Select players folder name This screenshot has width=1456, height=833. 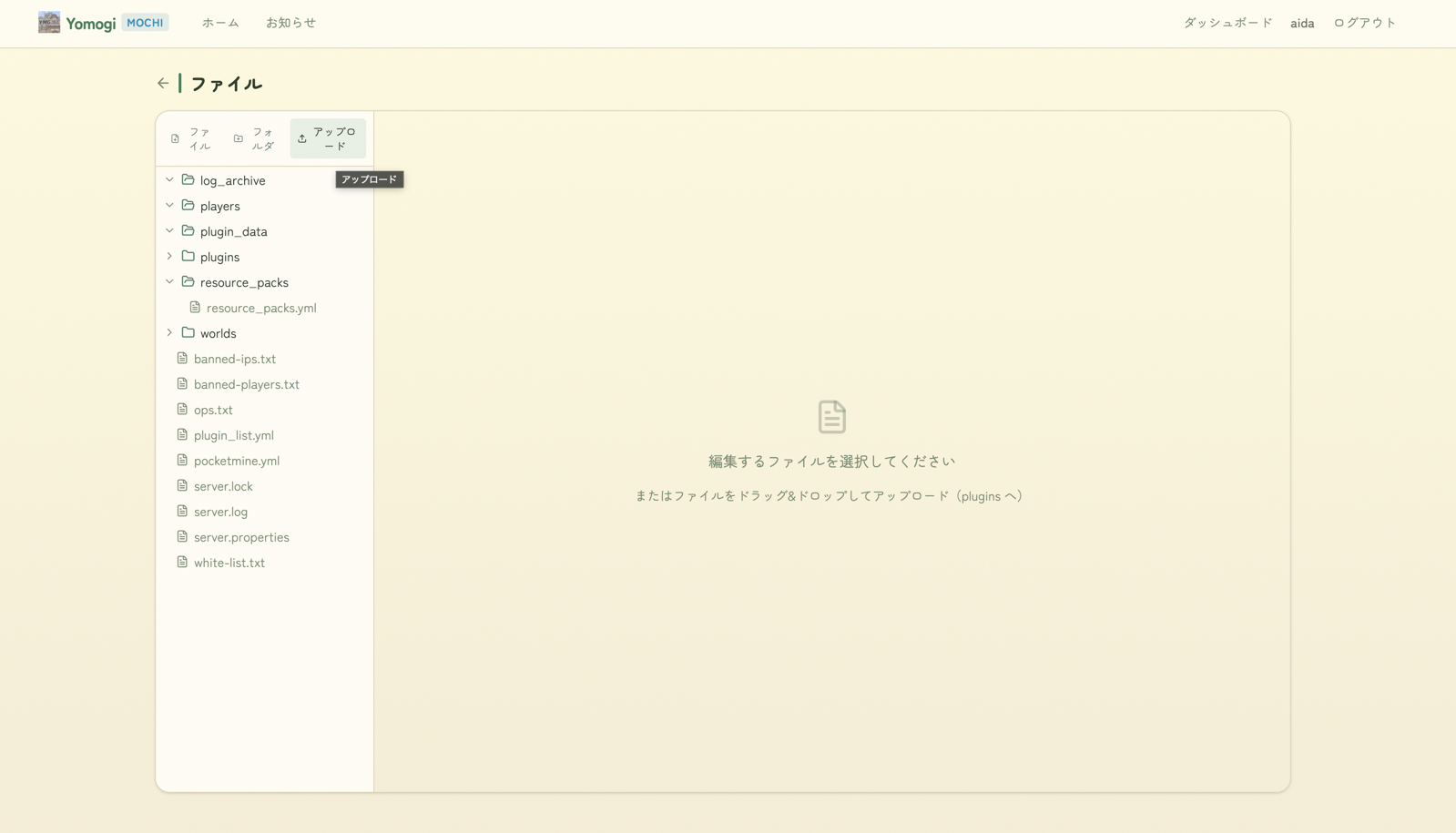pos(220,206)
